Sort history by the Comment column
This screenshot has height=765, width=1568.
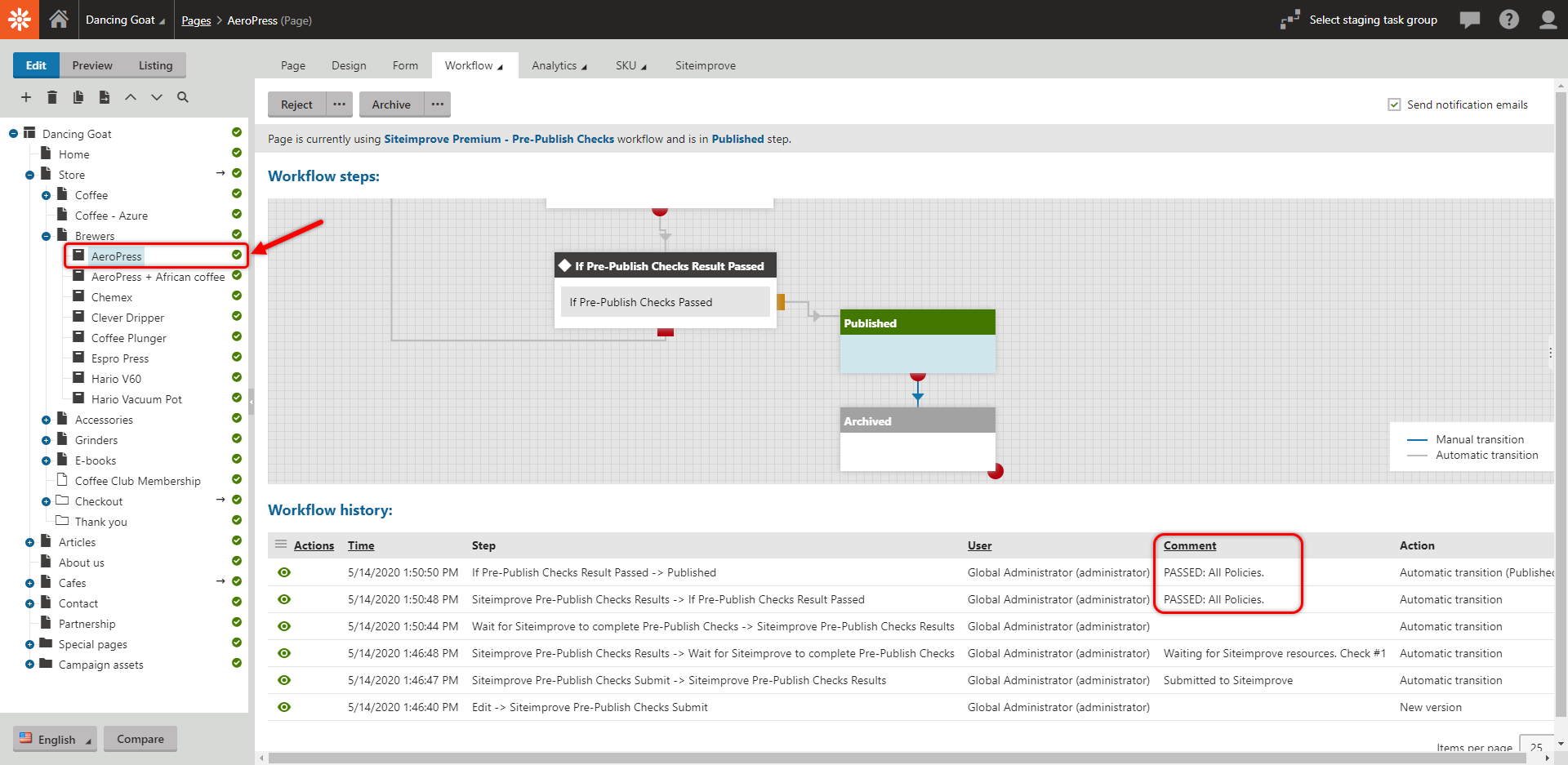(1190, 545)
